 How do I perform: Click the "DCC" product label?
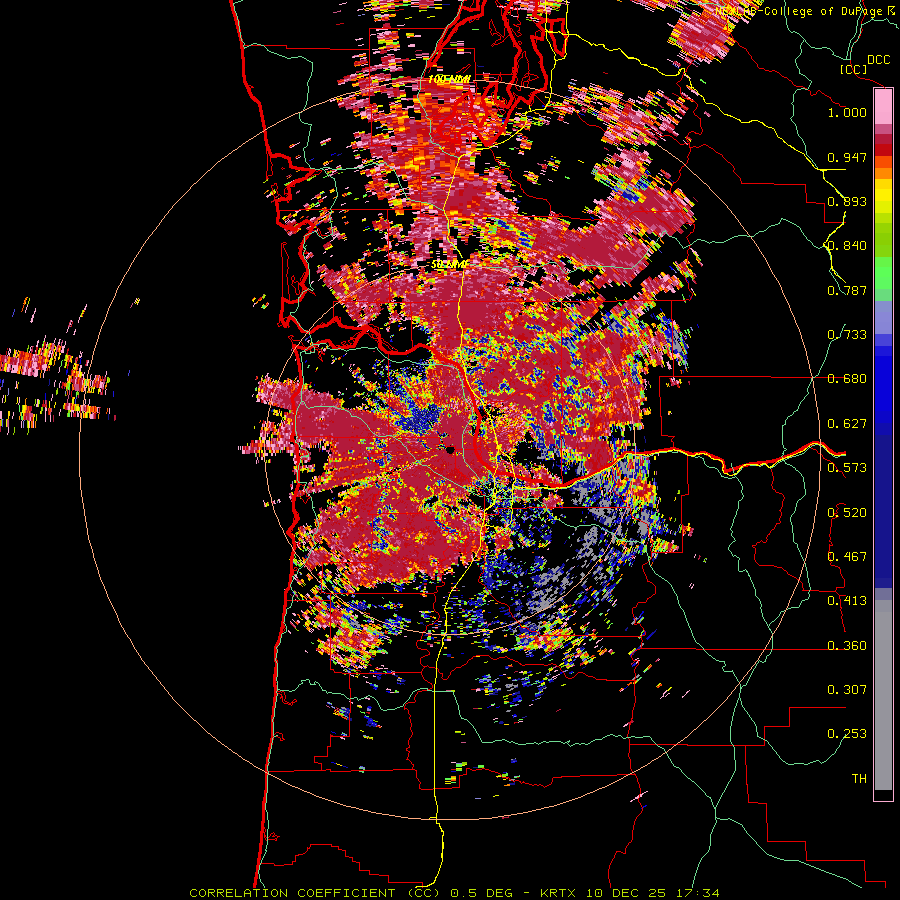click(x=878, y=60)
